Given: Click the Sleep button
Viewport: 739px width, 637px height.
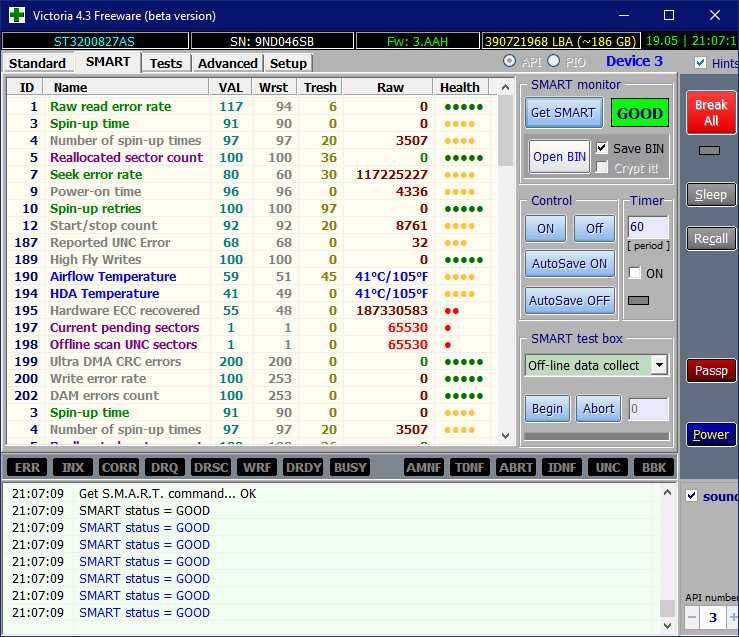Looking at the screenshot, I should (711, 195).
